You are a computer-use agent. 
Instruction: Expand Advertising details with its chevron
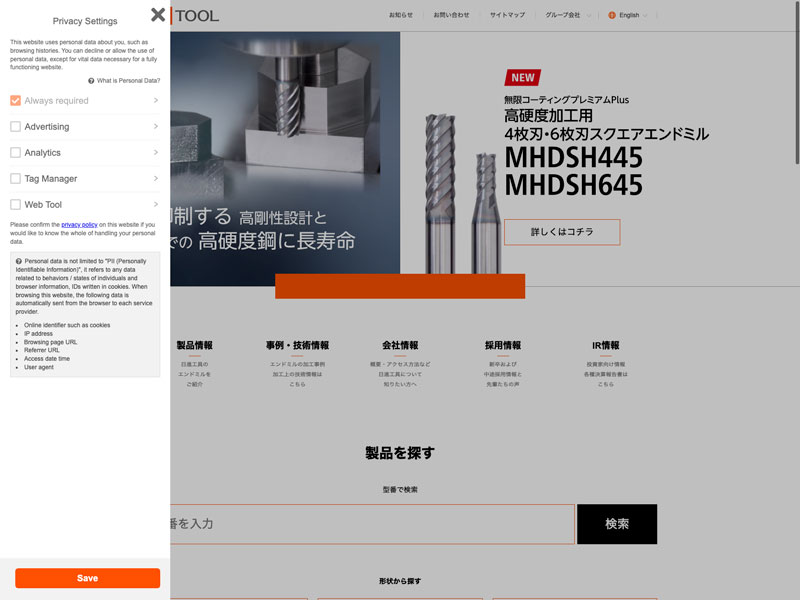(x=156, y=127)
